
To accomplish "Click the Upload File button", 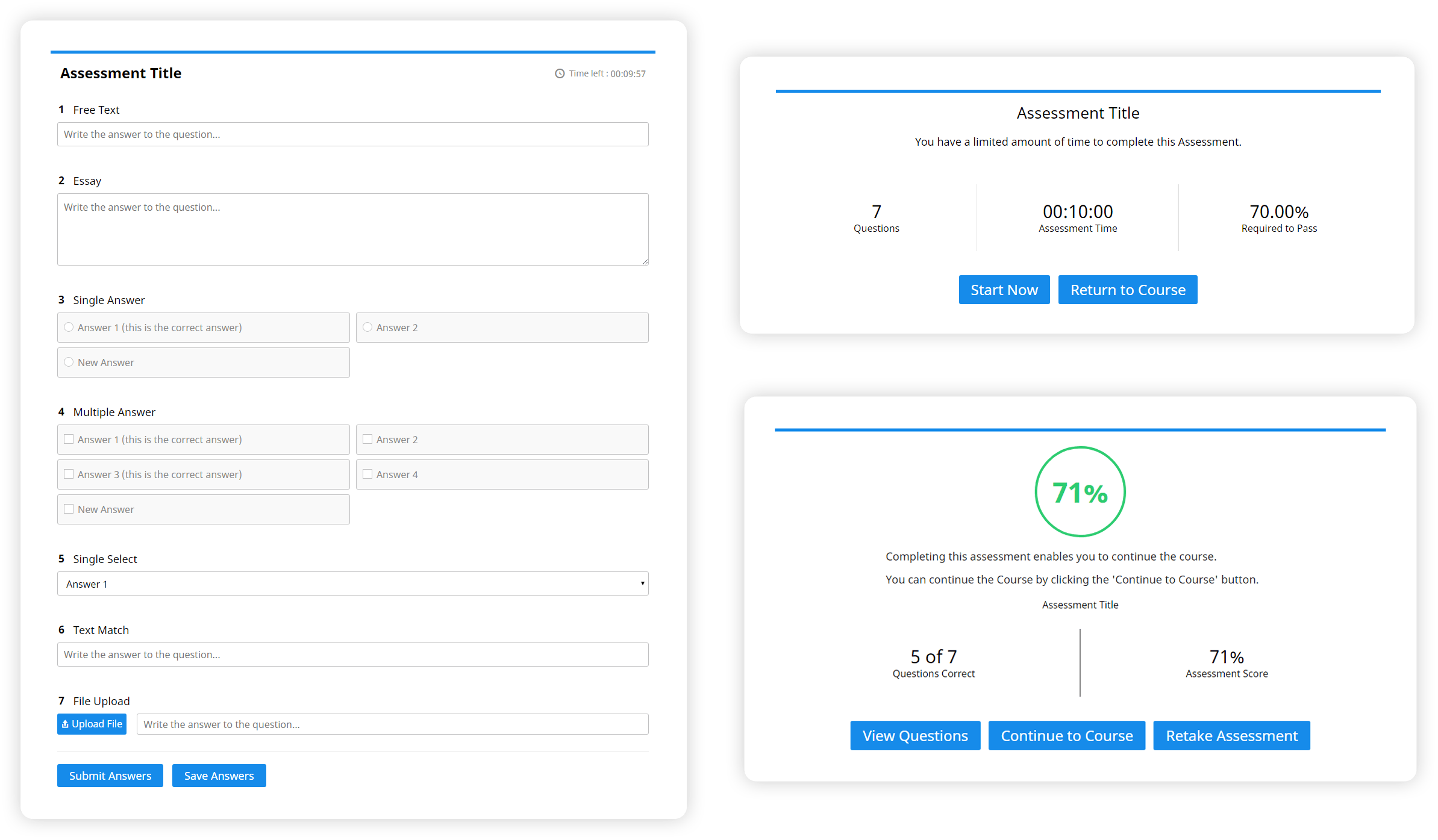I will click(92, 724).
